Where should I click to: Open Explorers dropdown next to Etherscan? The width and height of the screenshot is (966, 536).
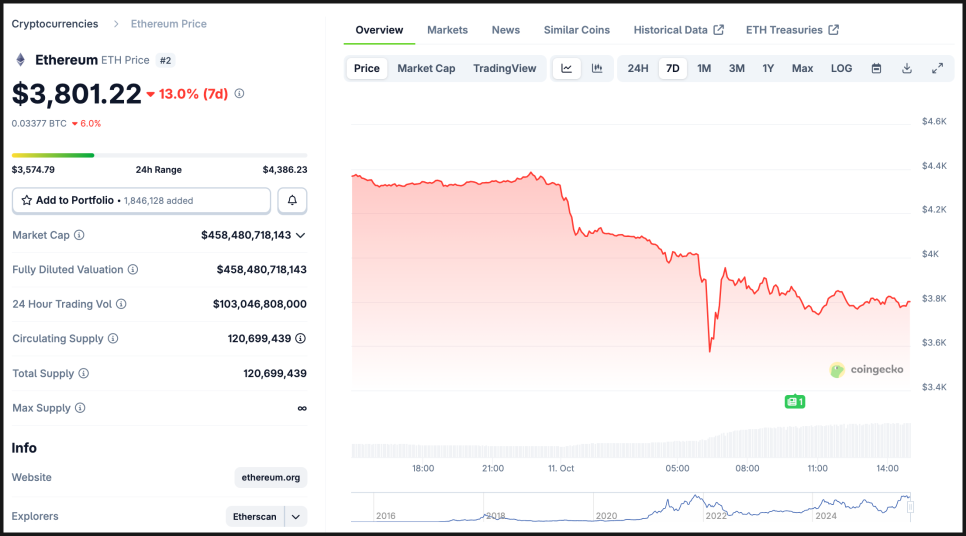tap(295, 516)
